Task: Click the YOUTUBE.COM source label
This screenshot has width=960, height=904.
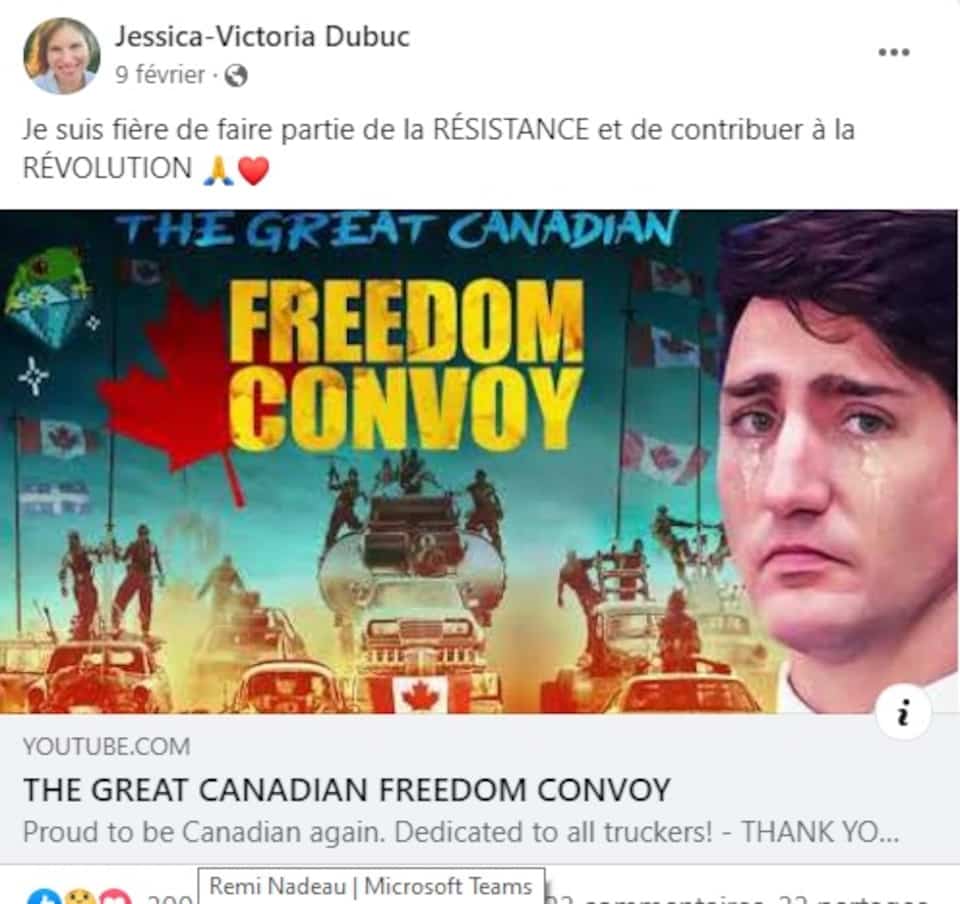Action: click(107, 747)
